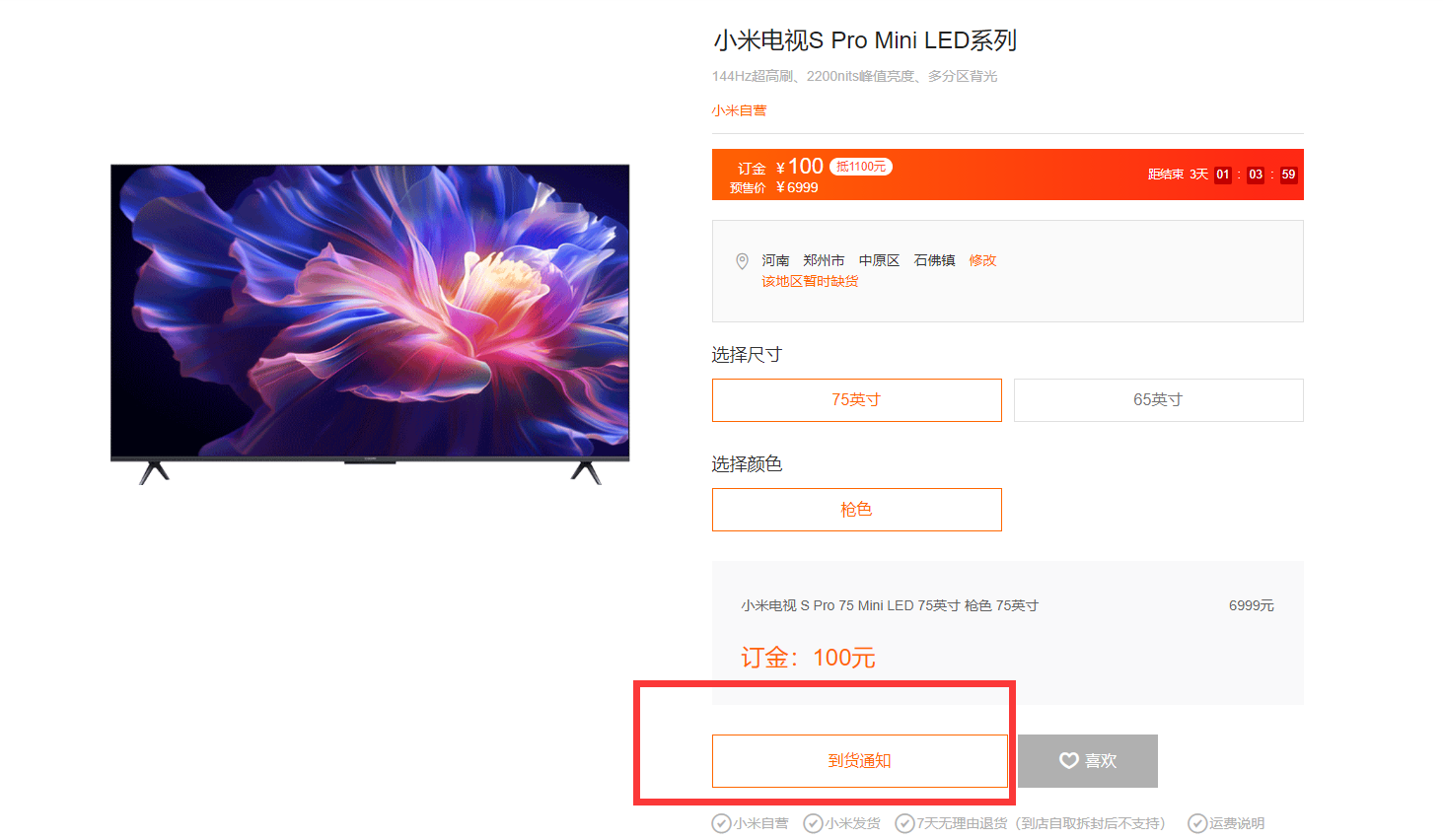Choose the 枪色 color option
This screenshot has width=1443, height=840.
pos(856,510)
